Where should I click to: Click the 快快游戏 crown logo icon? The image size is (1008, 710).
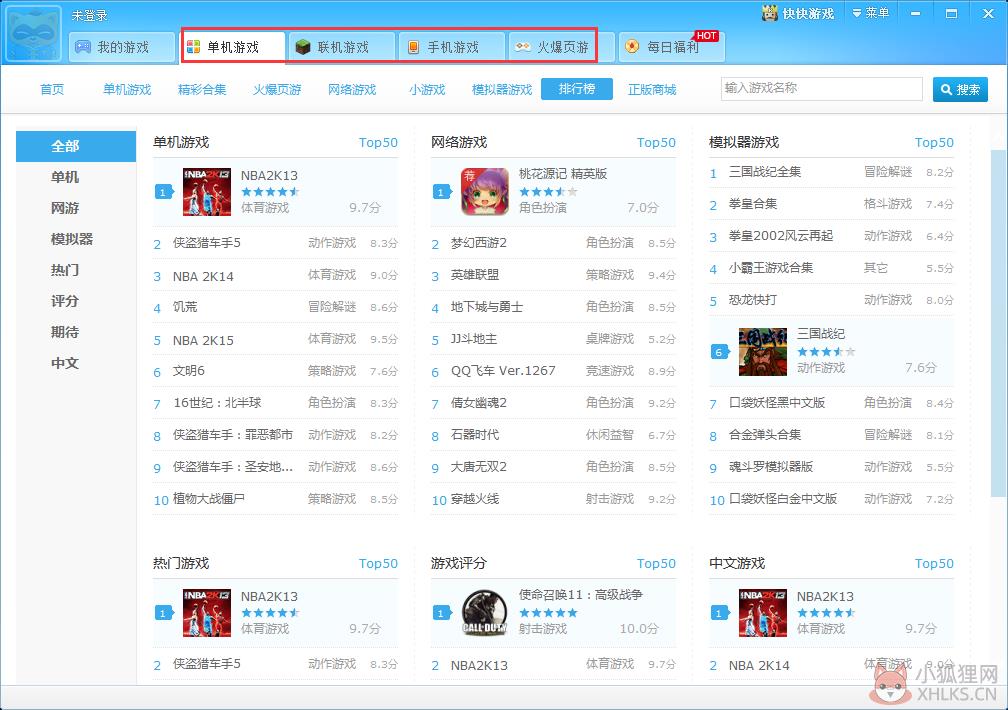coord(770,12)
